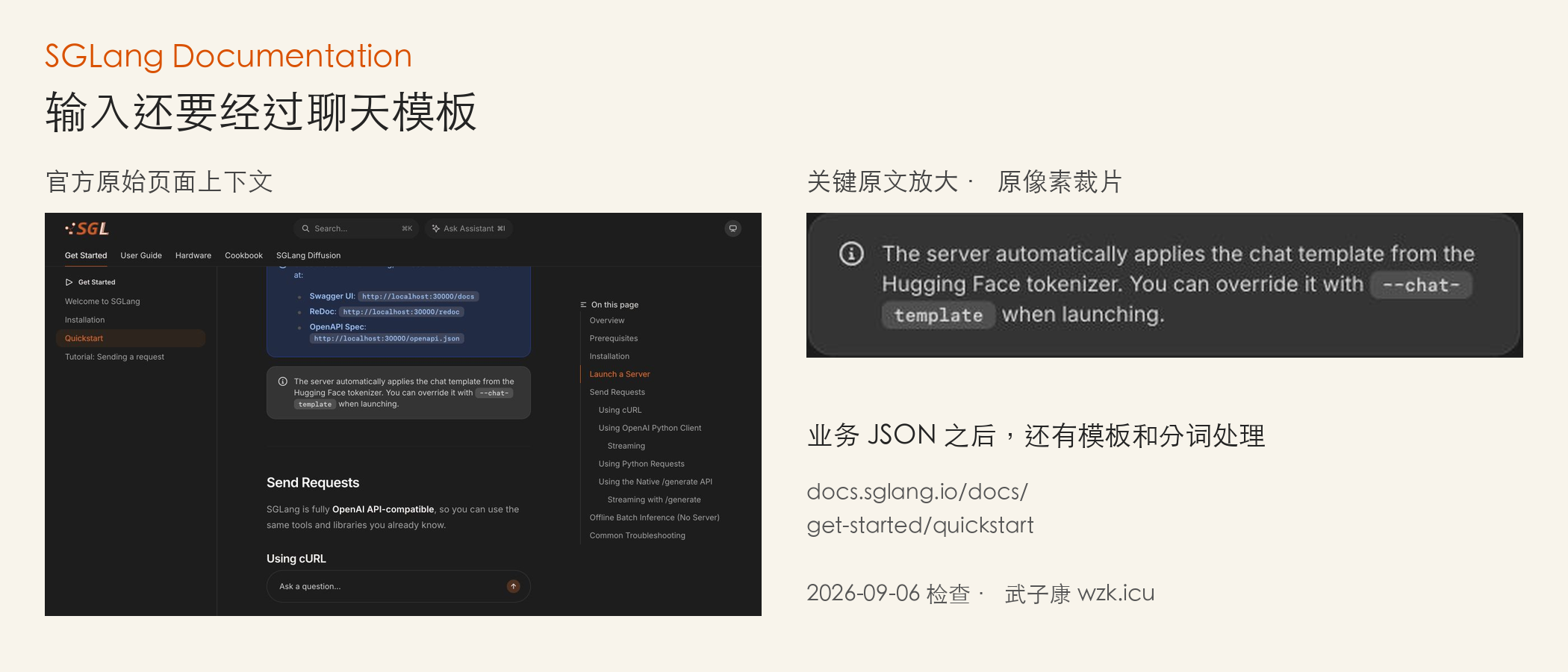Open the ReDoc localhost redoc link
Viewport: 1568px width, 672px height.
[x=402, y=312]
